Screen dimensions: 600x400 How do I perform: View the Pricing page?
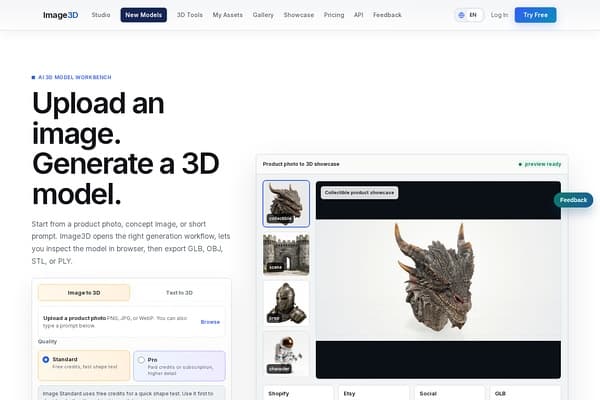pyautogui.click(x=334, y=15)
